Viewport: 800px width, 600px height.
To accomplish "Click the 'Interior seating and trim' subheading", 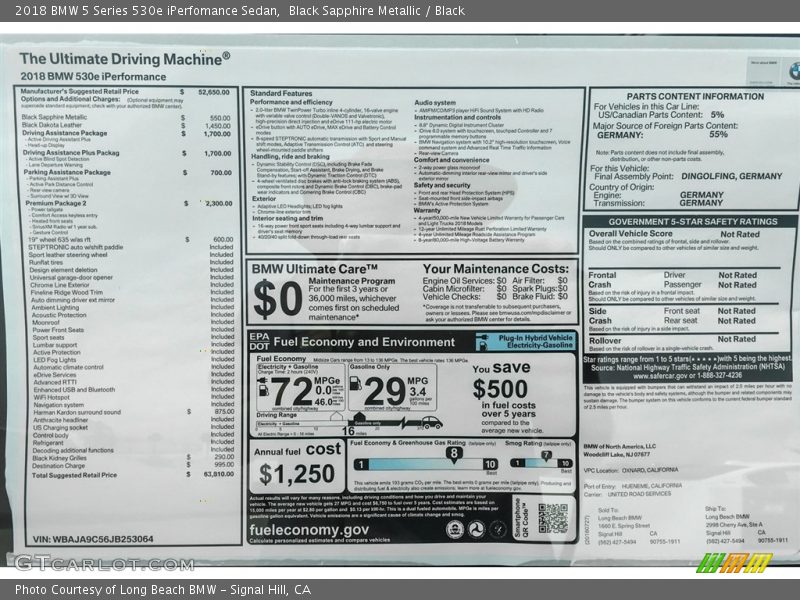I will tap(288, 218).
